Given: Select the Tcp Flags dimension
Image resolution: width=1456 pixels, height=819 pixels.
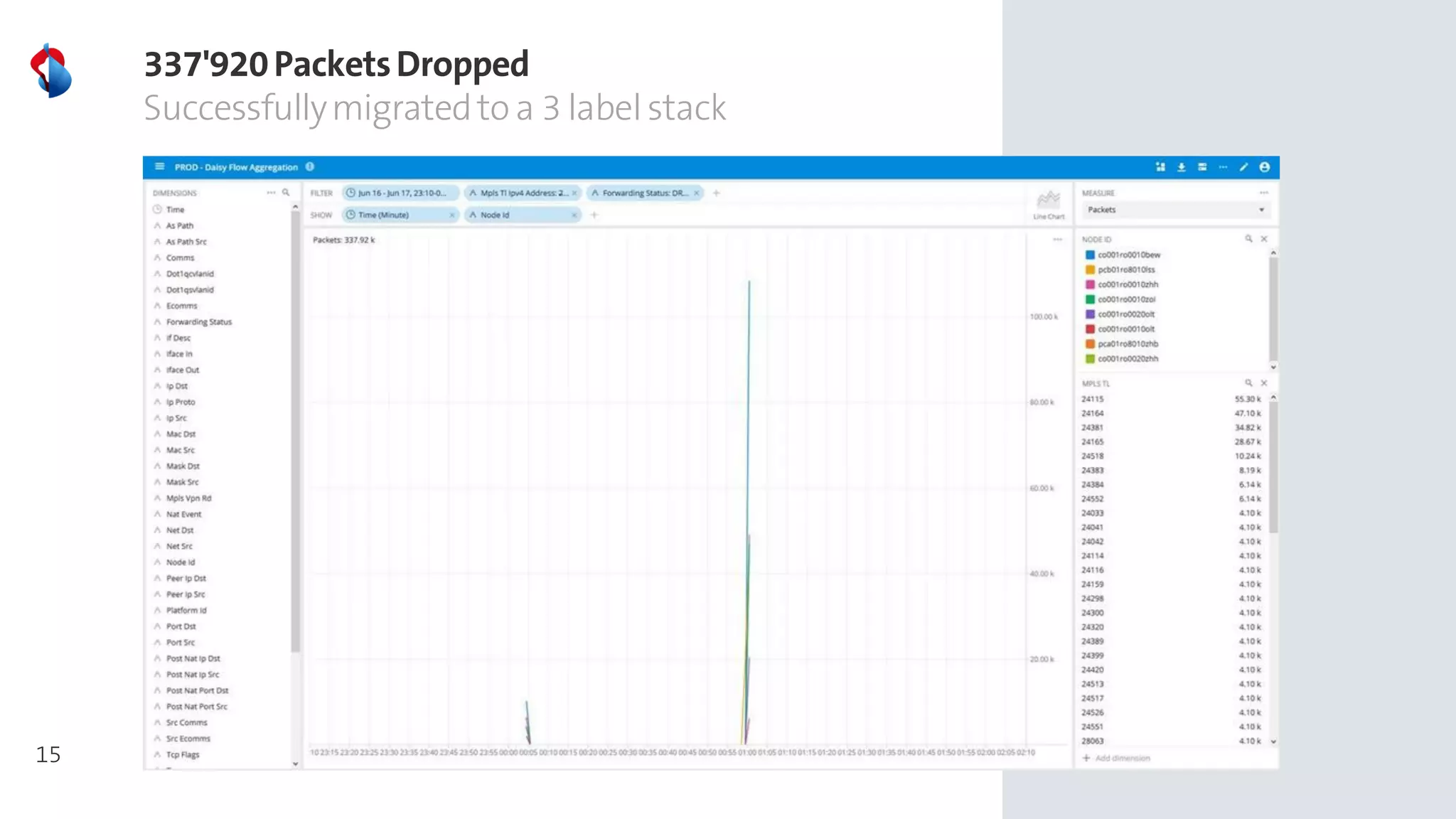Looking at the screenshot, I should click(x=183, y=755).
